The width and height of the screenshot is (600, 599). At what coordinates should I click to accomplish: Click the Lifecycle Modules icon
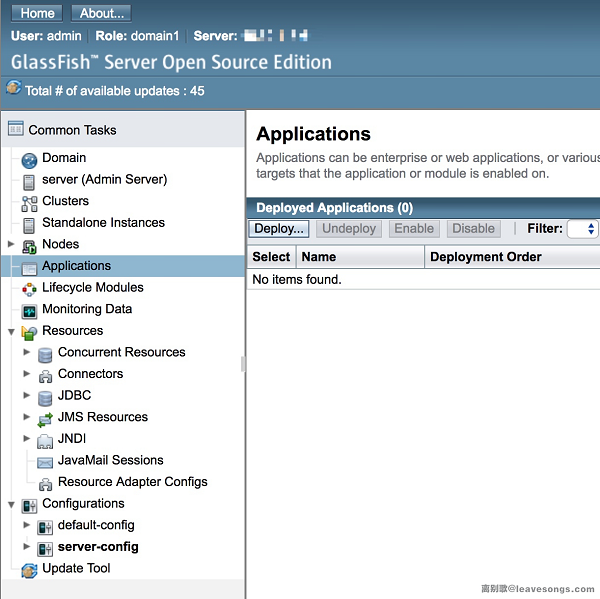coord(29,288)
